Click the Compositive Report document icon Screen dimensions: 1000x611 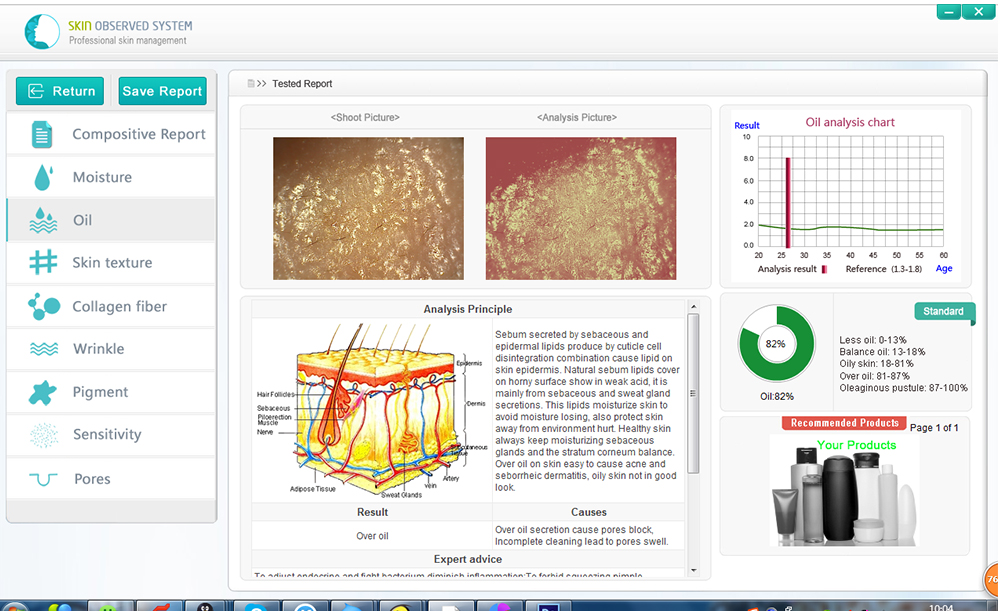pos(42,134)
